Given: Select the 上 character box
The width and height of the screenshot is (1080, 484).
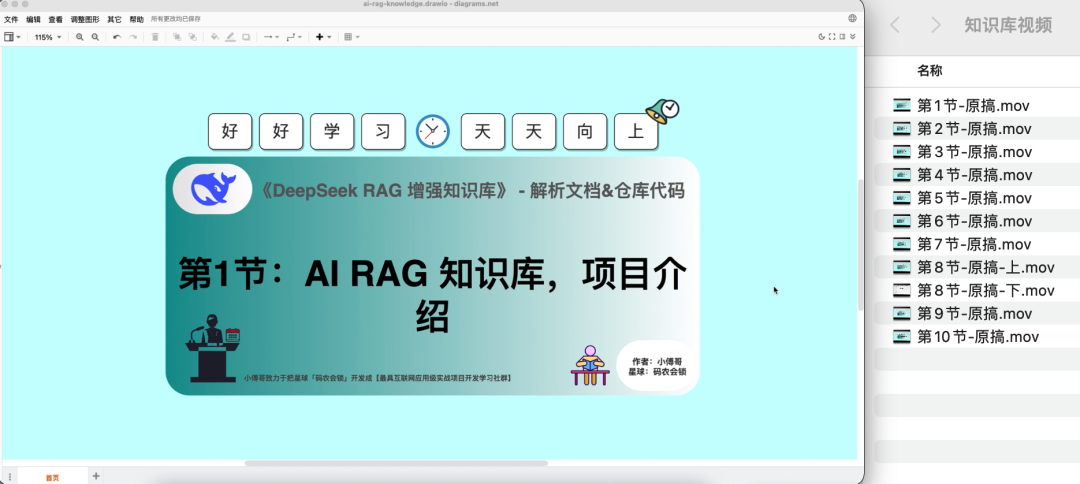Looking at the screenshot, I should [636, 131].
